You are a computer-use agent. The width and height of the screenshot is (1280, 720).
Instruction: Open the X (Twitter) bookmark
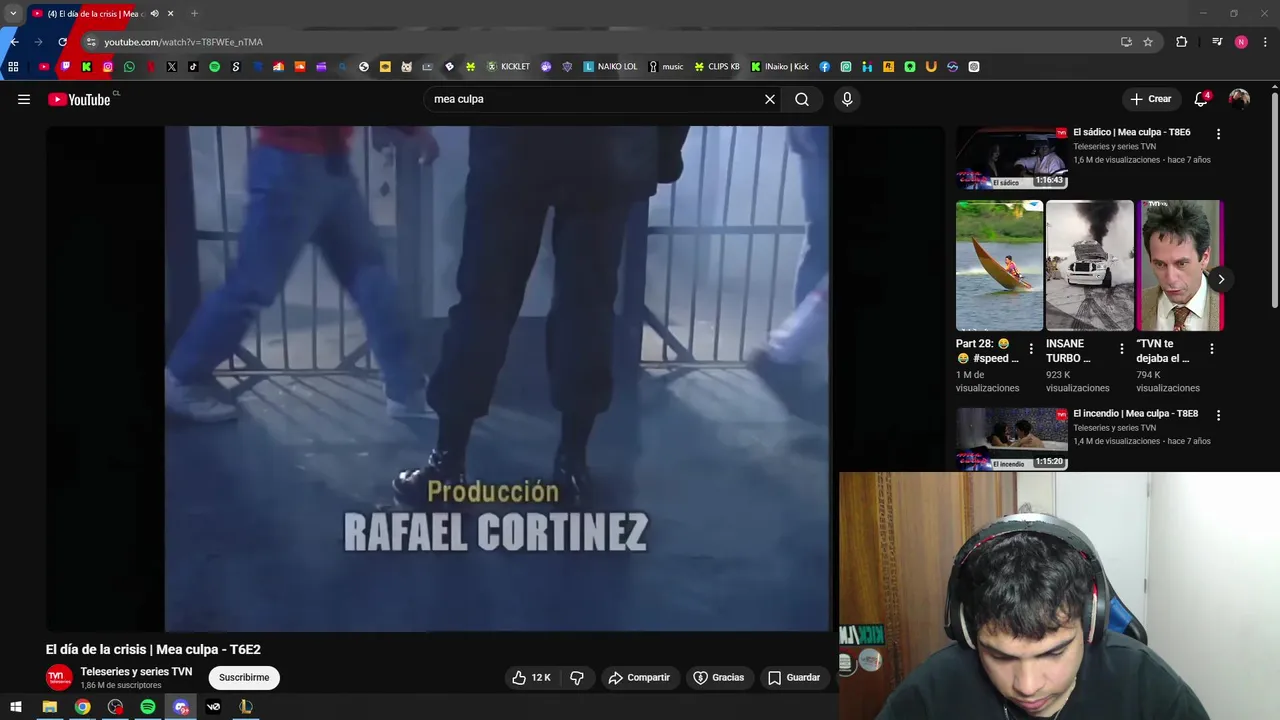172,67
